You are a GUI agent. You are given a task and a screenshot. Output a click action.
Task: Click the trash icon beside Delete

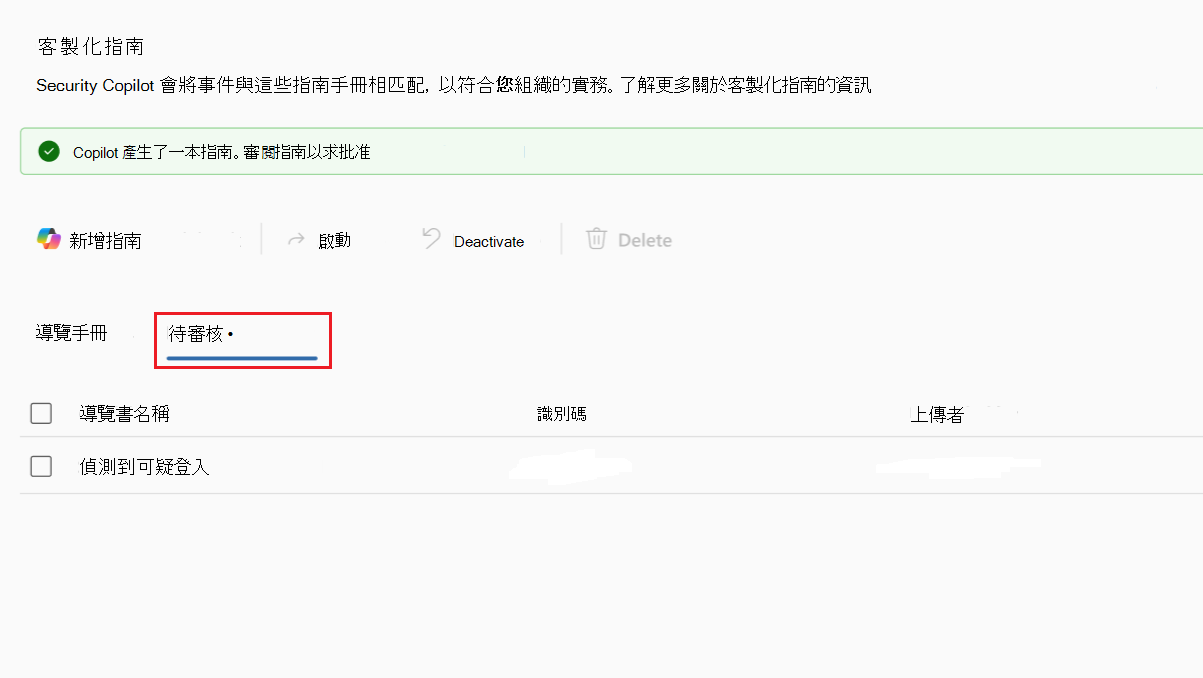596,239
